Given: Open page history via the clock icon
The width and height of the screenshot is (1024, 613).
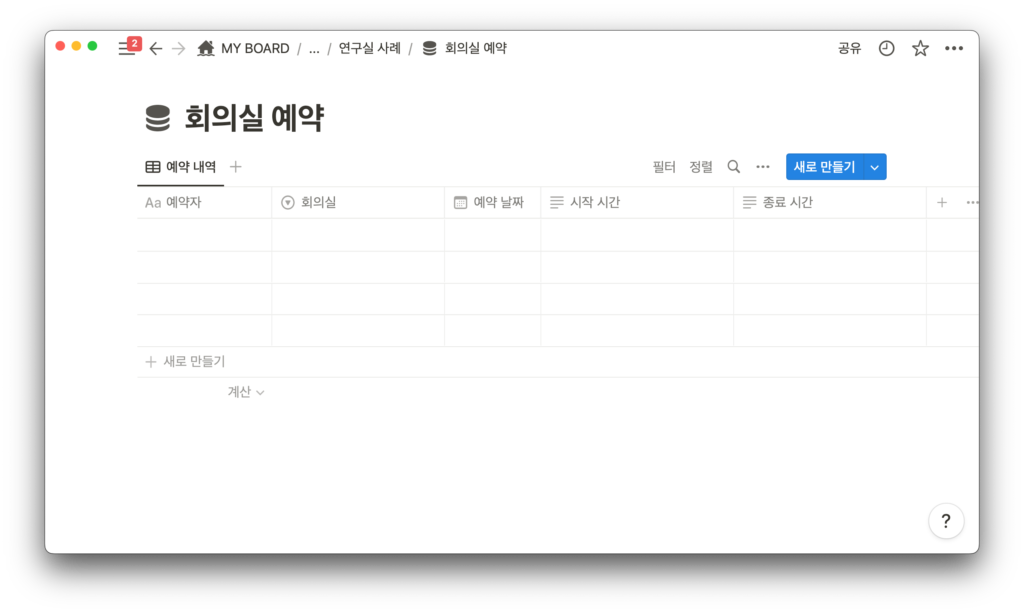Looking at the screenshot, I should coord(886,47).
